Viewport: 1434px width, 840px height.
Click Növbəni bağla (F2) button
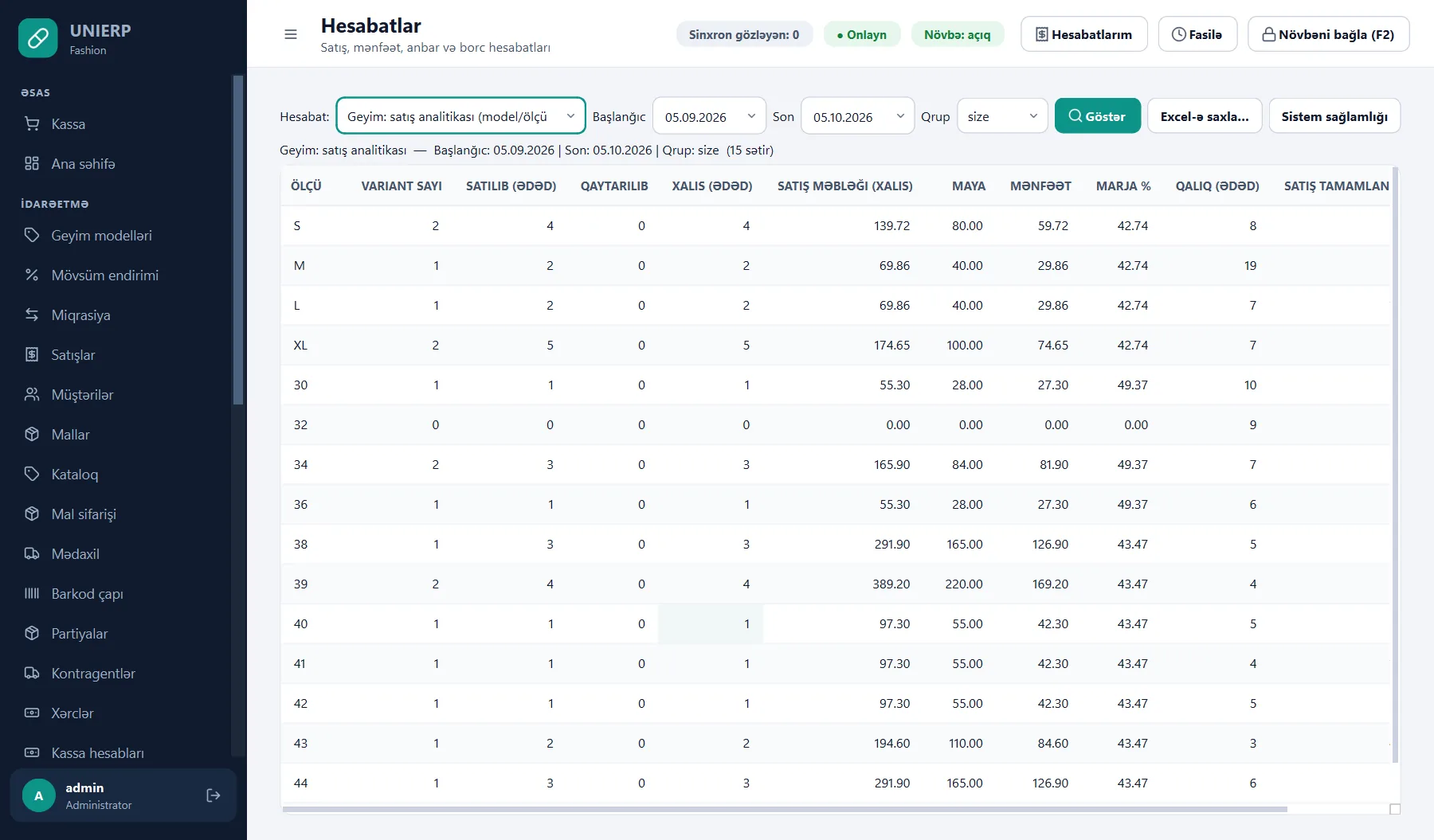point(1328,34)
